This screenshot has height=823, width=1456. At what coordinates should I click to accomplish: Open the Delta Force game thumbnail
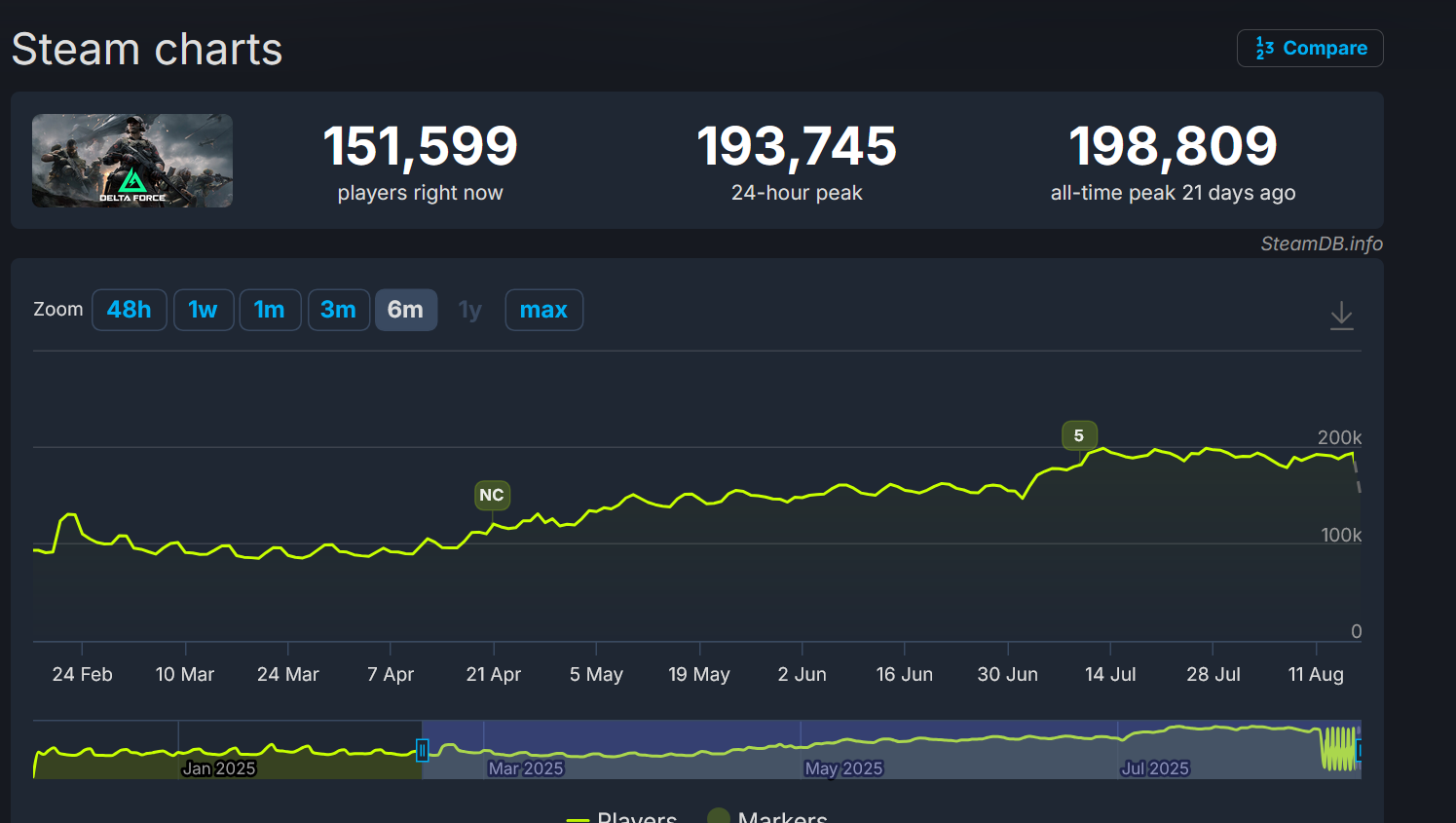pyautogui.click(x=132, y=161)
